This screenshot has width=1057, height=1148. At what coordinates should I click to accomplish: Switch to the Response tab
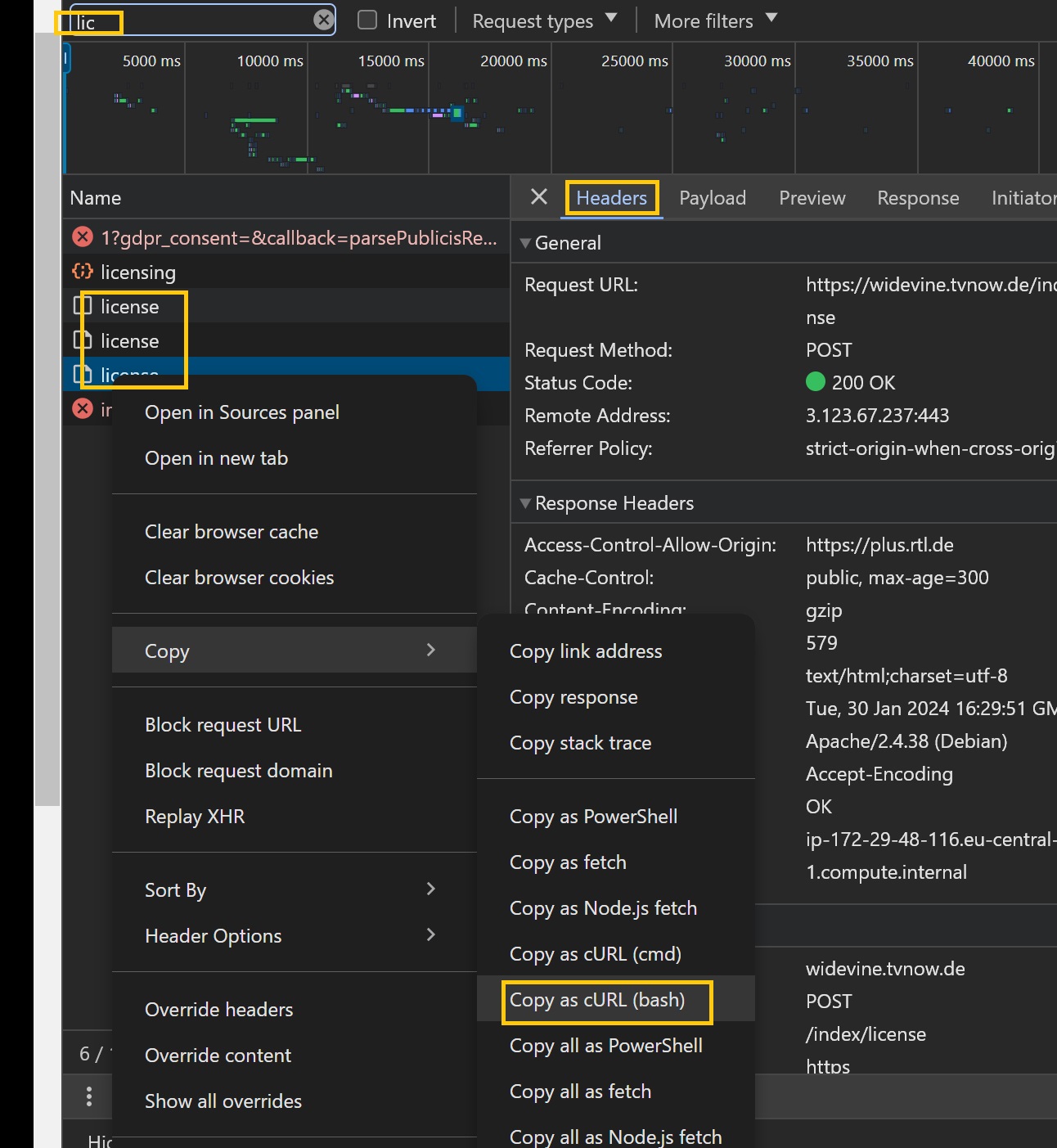(917, 198)
